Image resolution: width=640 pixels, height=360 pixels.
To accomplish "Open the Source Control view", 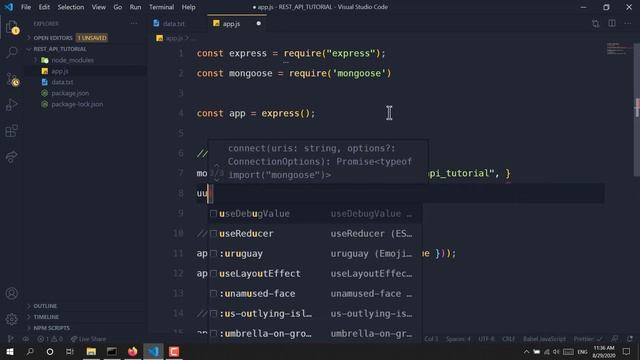I will pos(12,79).
